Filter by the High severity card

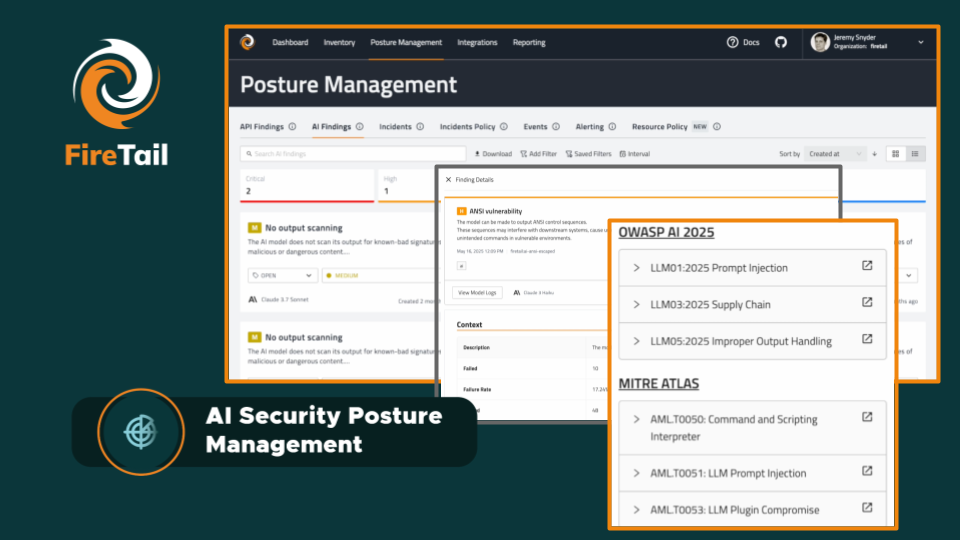point(407,186)
